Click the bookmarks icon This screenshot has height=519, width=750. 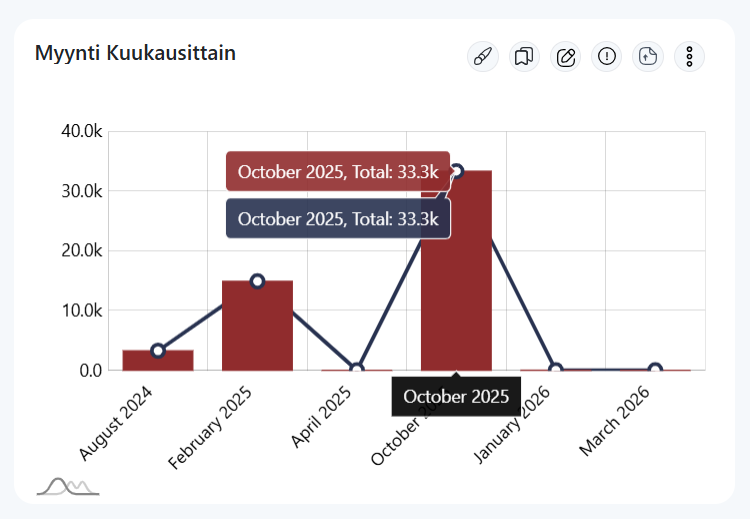coord(524,57)
